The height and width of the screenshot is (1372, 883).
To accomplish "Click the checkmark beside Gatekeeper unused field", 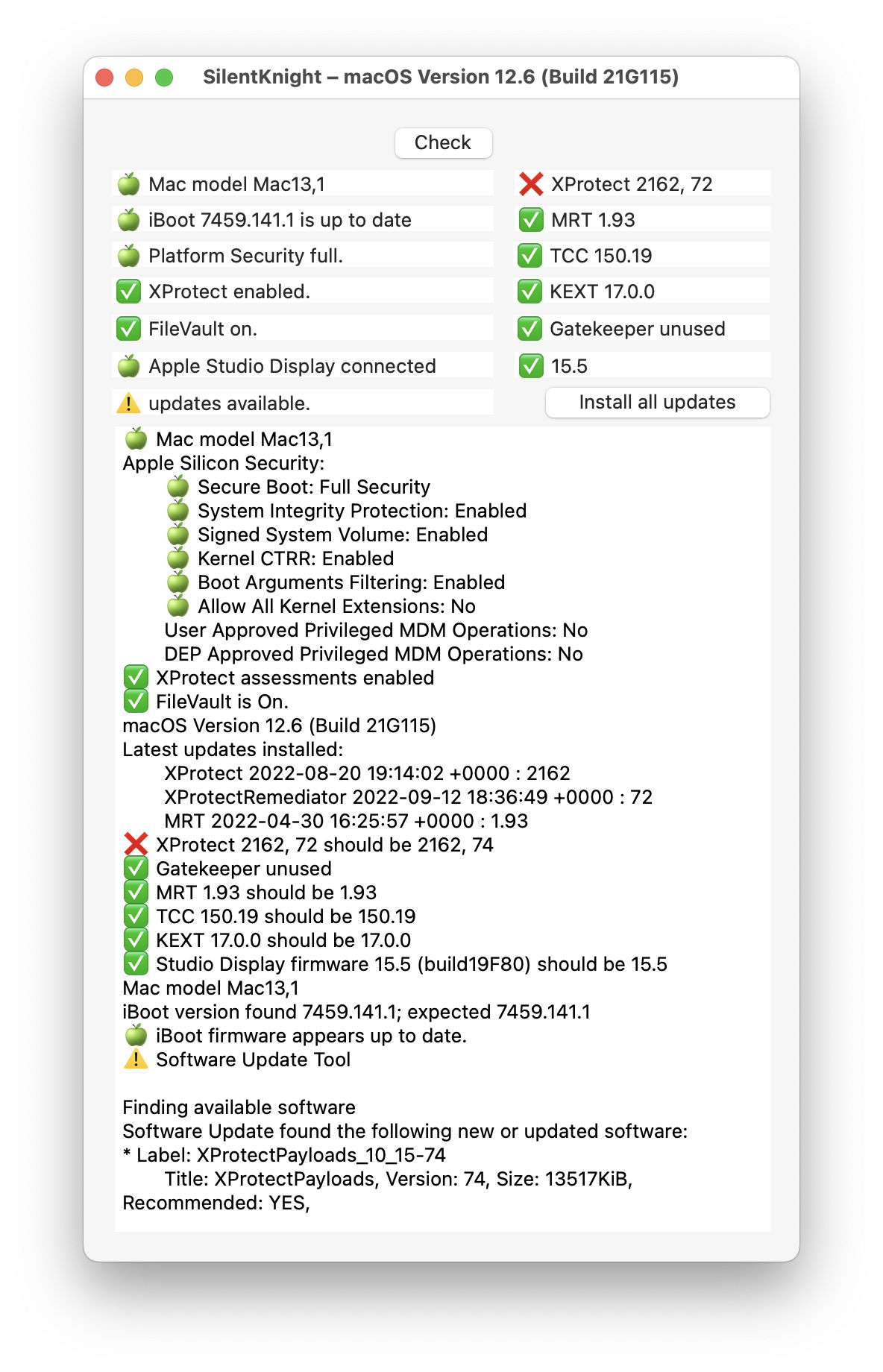I will (530, 329).
